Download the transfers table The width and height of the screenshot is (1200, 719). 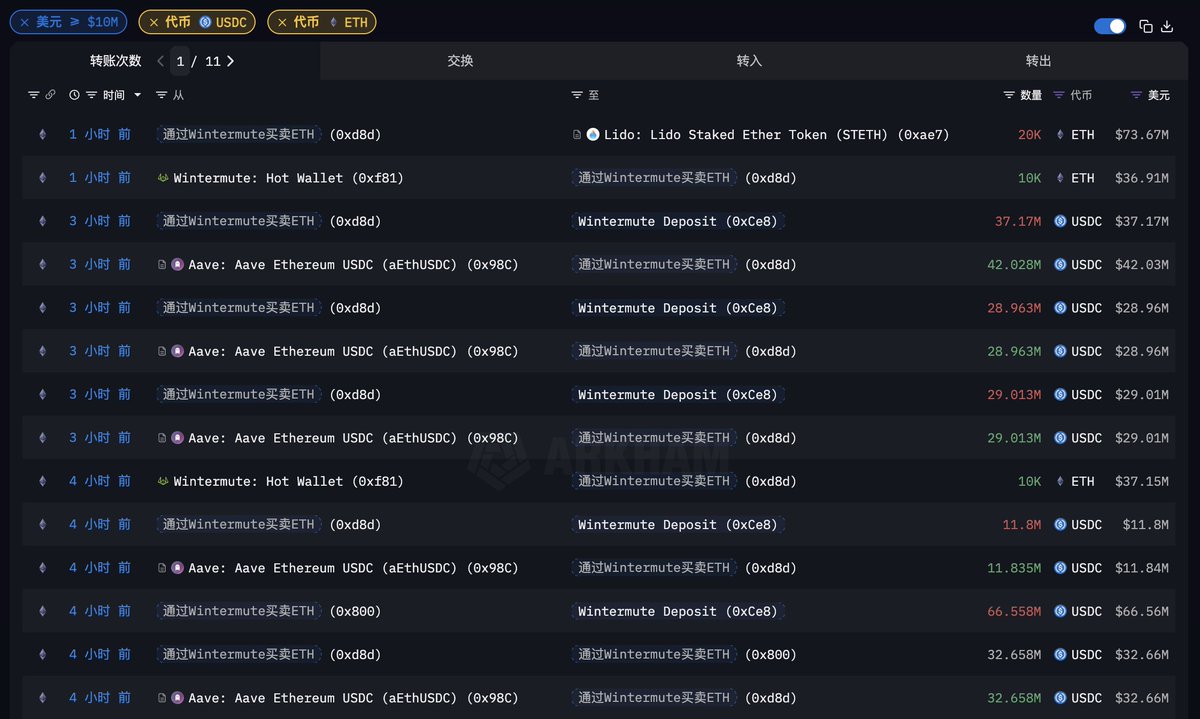(x=1167, y=26)
